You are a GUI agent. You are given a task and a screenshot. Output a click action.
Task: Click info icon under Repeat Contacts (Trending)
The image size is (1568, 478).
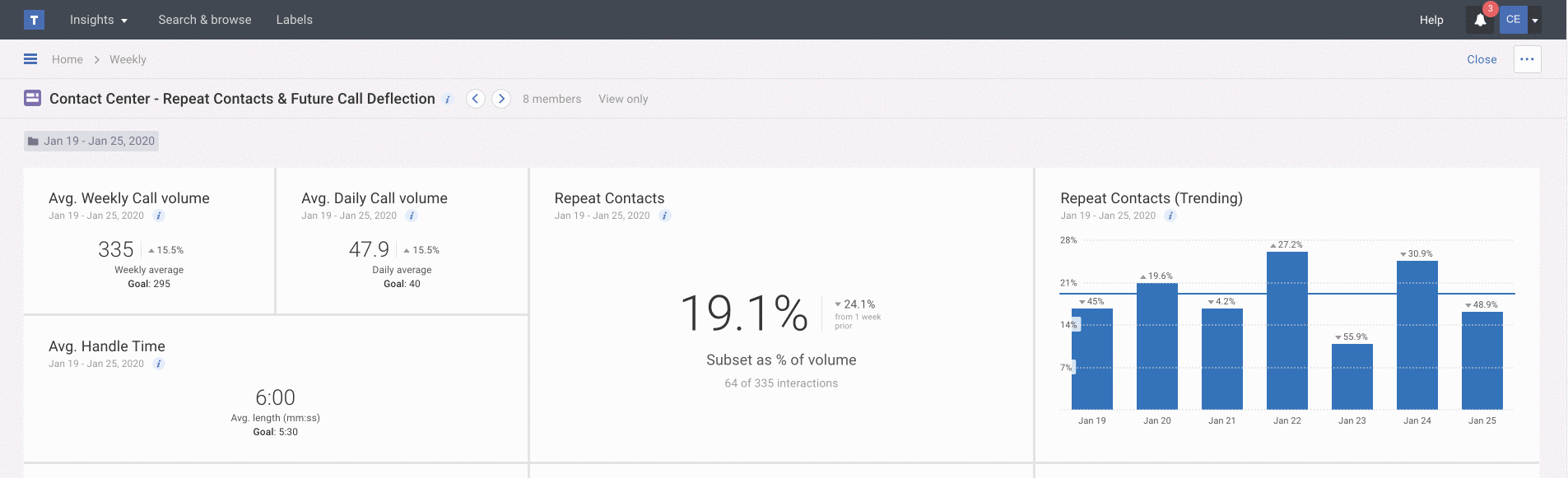click(1170, 216)
